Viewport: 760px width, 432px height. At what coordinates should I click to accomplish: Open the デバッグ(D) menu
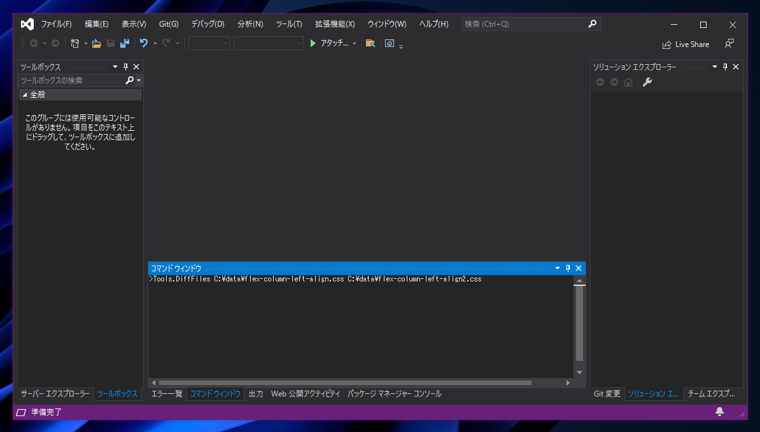pyautogui.click(x=207, y=24)
